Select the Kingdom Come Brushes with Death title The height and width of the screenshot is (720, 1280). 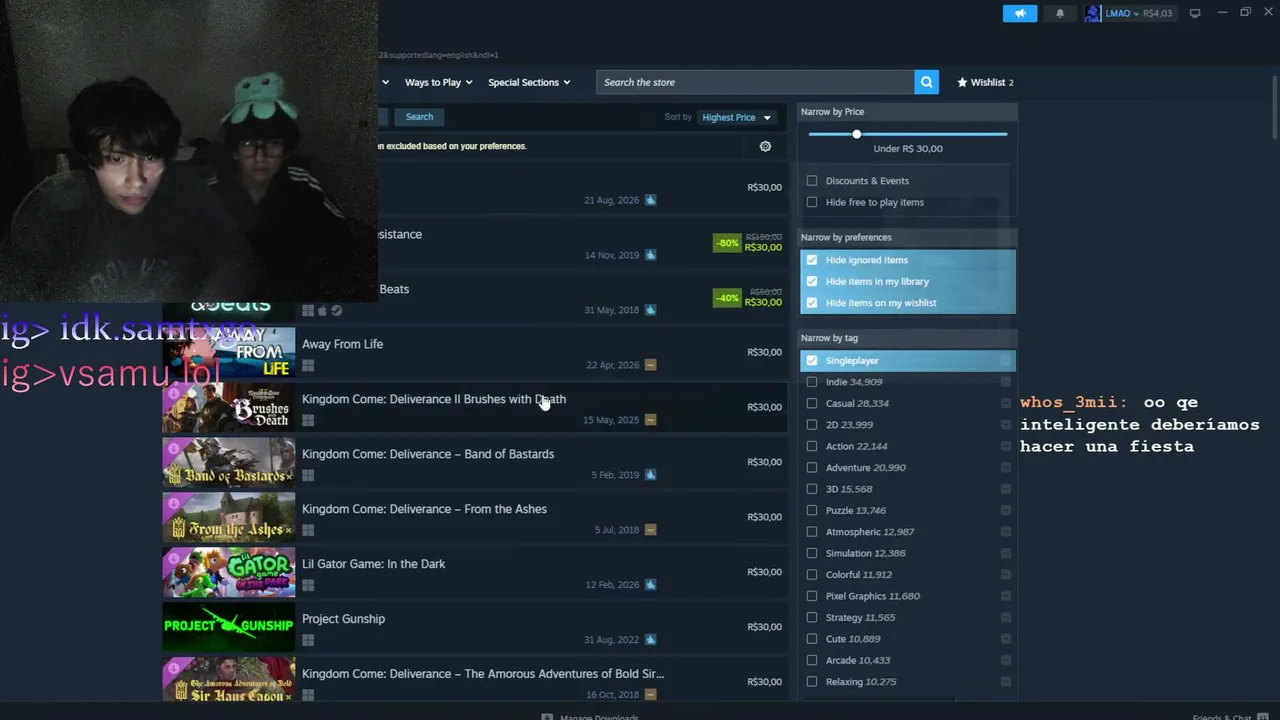tap(434, 399)
